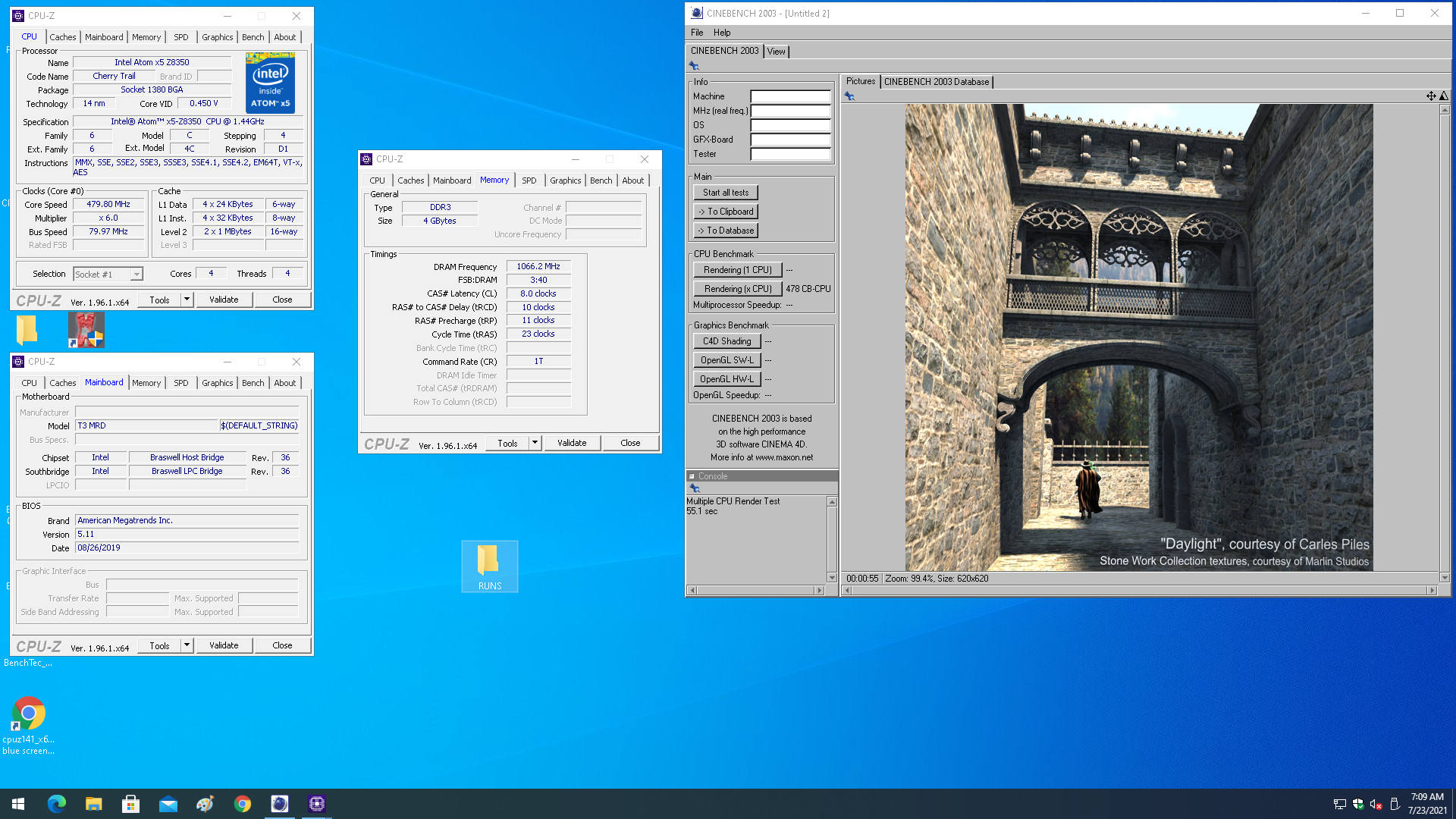Click the console vertical scrollbar down arrow
1456x819 pixels.
click(832, 578)
